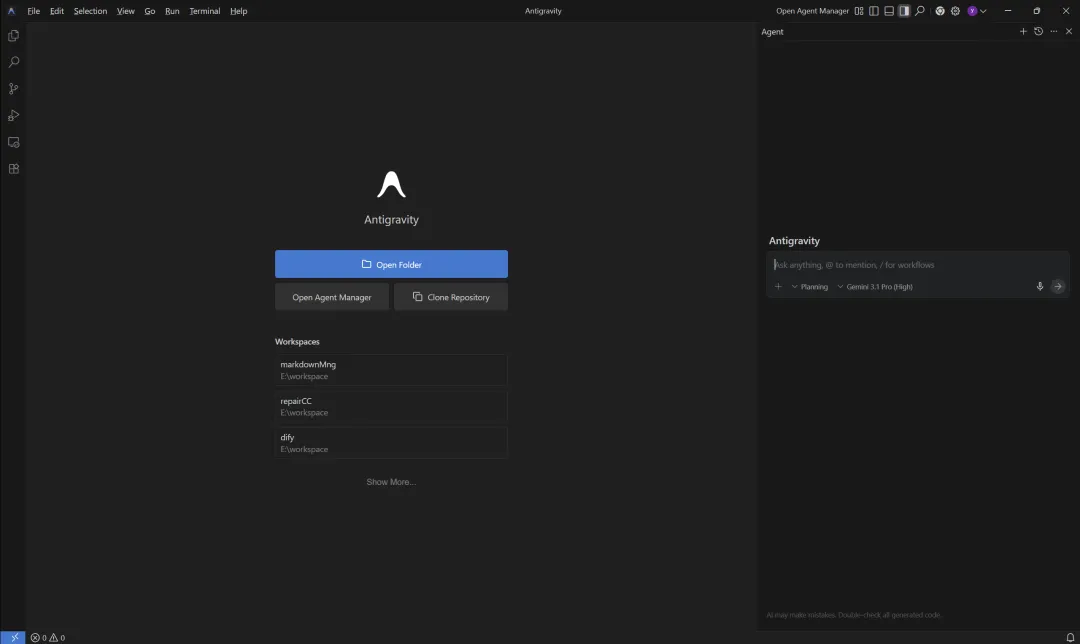Toggle the primary side bar
Screen dimensions: 1080x644
pos(873,11)
